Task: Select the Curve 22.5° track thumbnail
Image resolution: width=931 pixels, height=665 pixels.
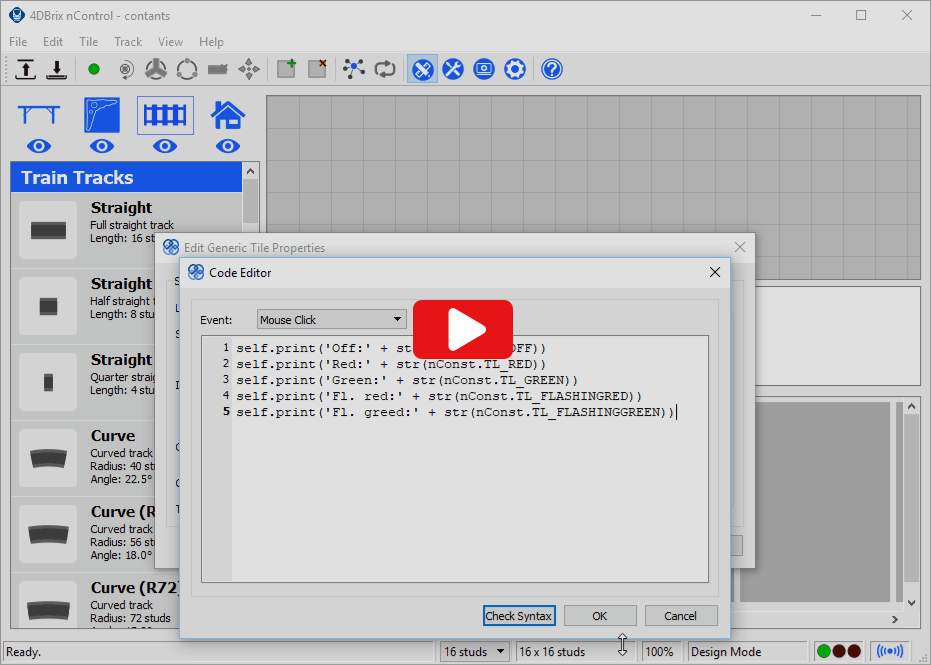Action: (x=48, y=458)
